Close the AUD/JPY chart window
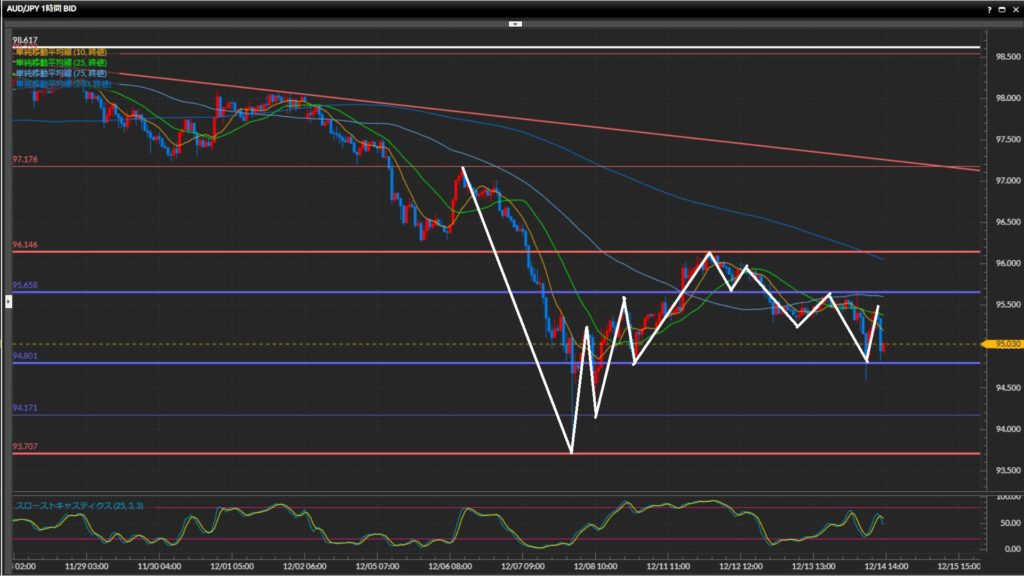The image size is (1024, 576). [x=1014, y=8]
